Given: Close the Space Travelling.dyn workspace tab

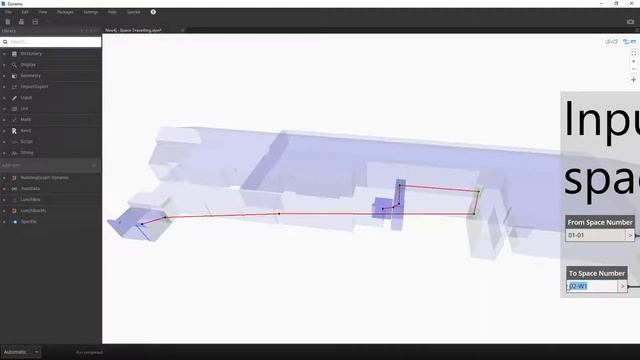Looking at the screenshot, I should [x=182, y=30].
